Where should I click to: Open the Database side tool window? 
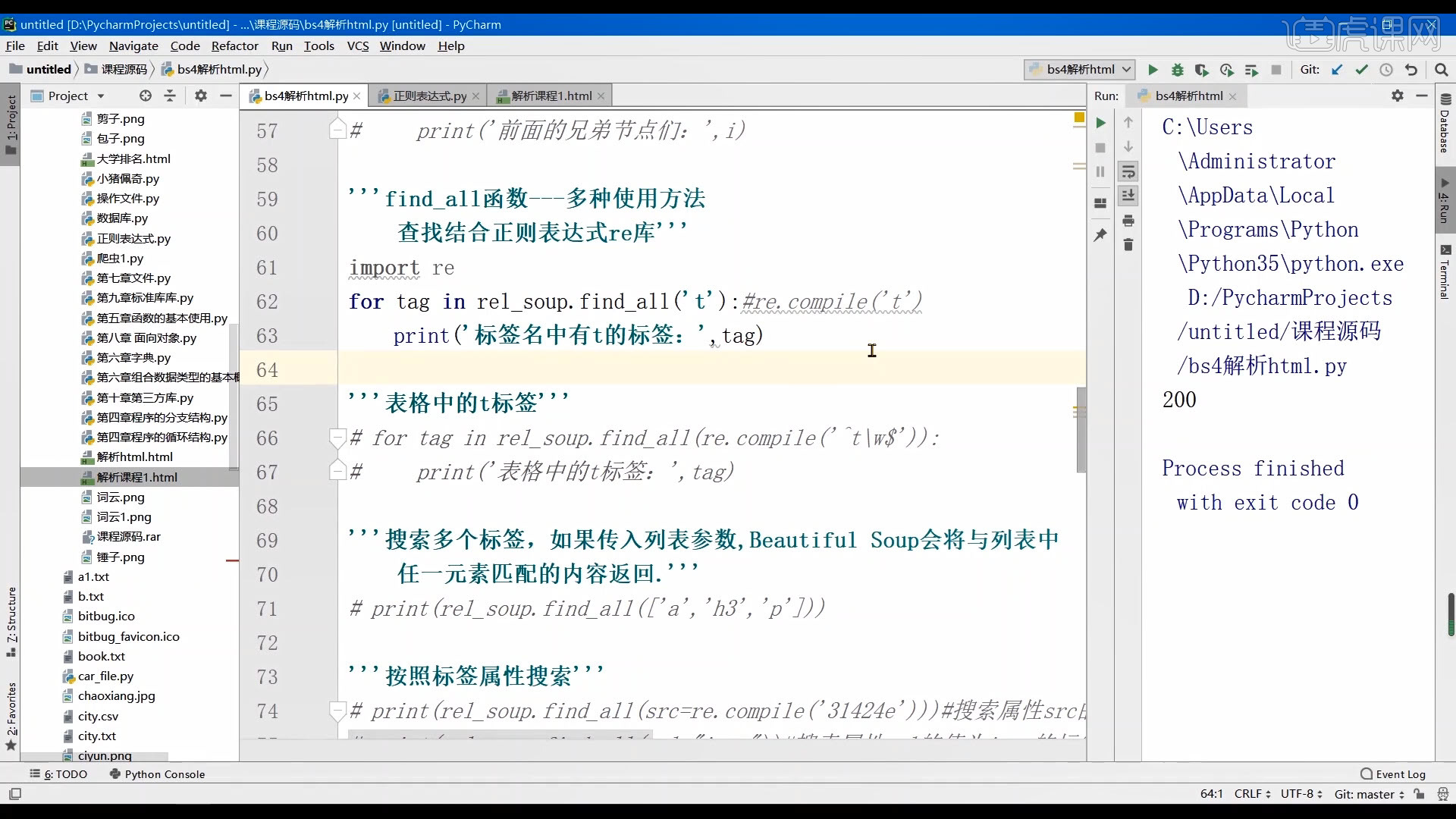(x=1445, y=124)
